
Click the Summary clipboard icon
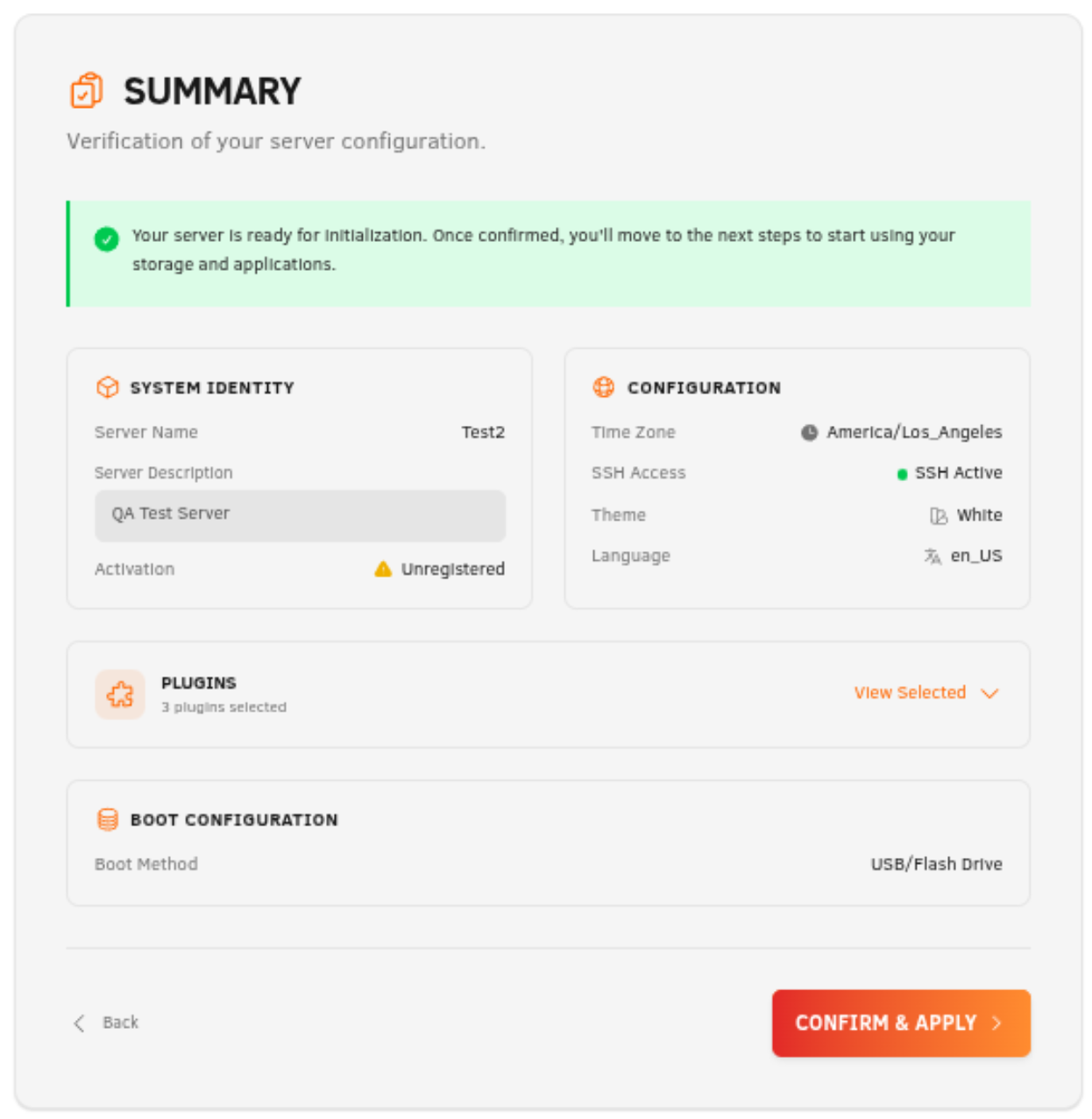pos(87,91)
